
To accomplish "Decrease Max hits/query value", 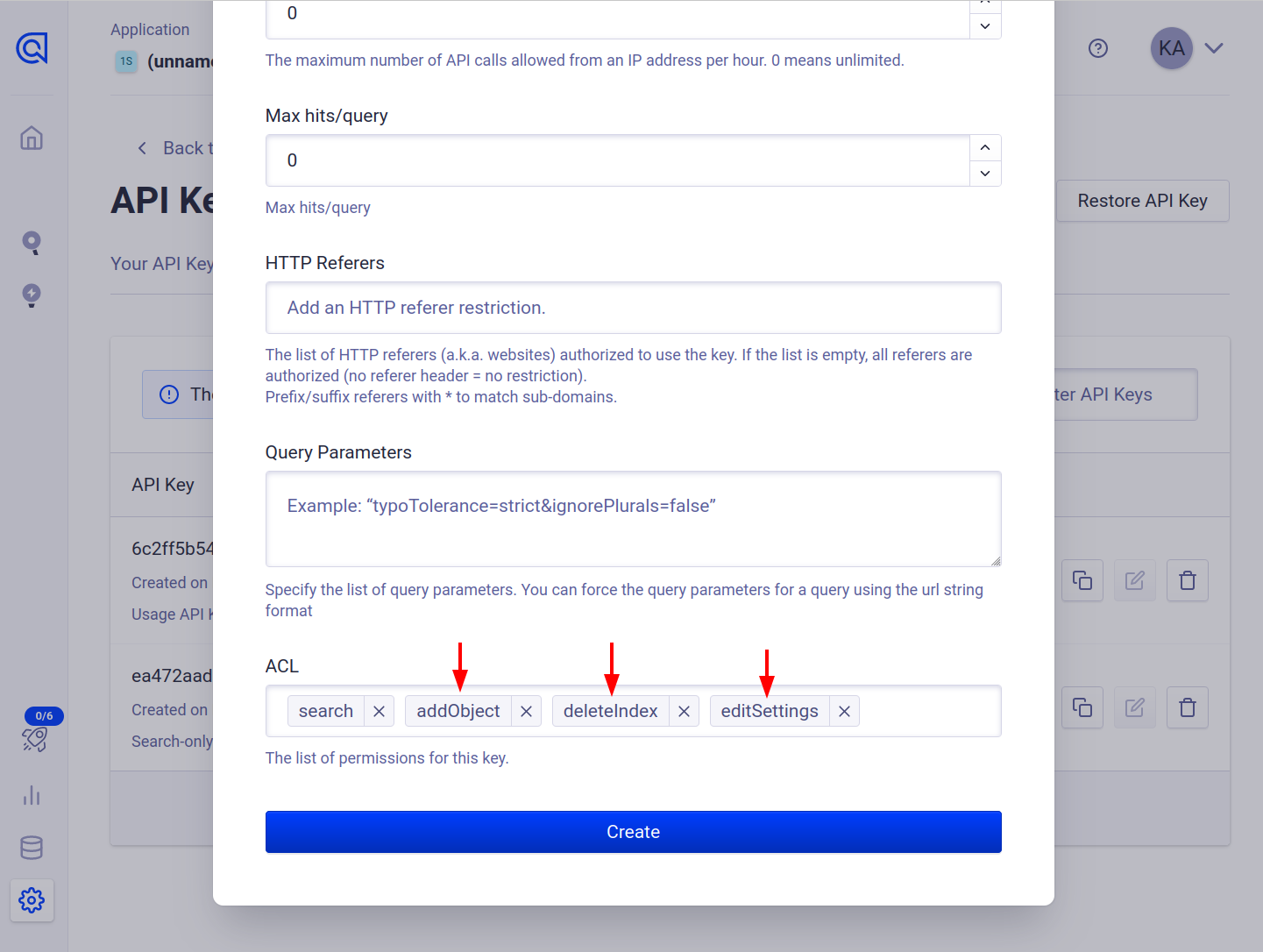I will tap(985, 174).
